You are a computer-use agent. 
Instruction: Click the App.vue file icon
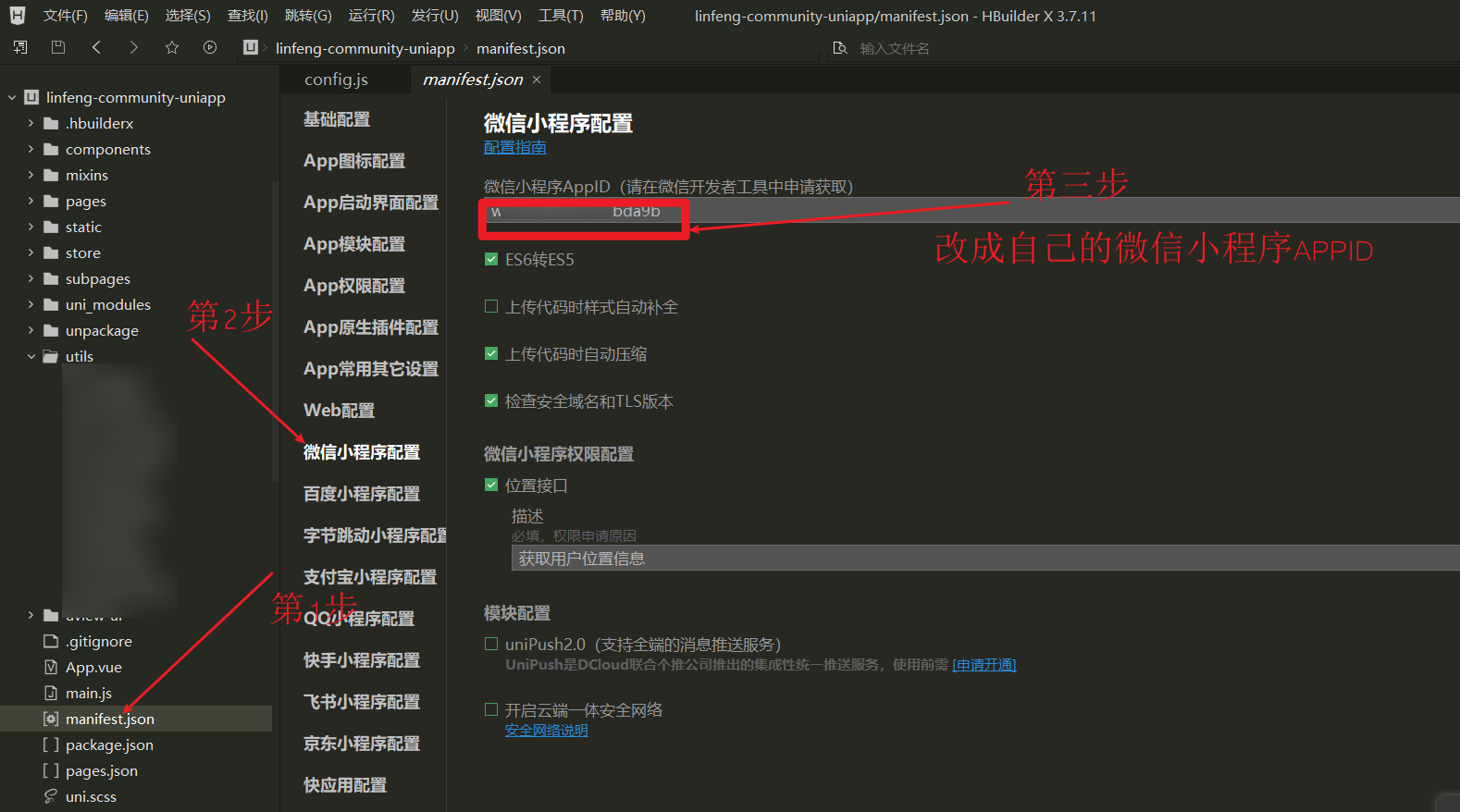coord(51,667)
